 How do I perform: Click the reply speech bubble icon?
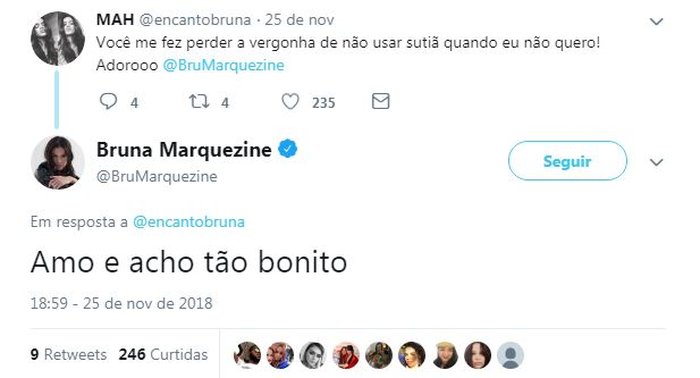(x=108, y=102)
